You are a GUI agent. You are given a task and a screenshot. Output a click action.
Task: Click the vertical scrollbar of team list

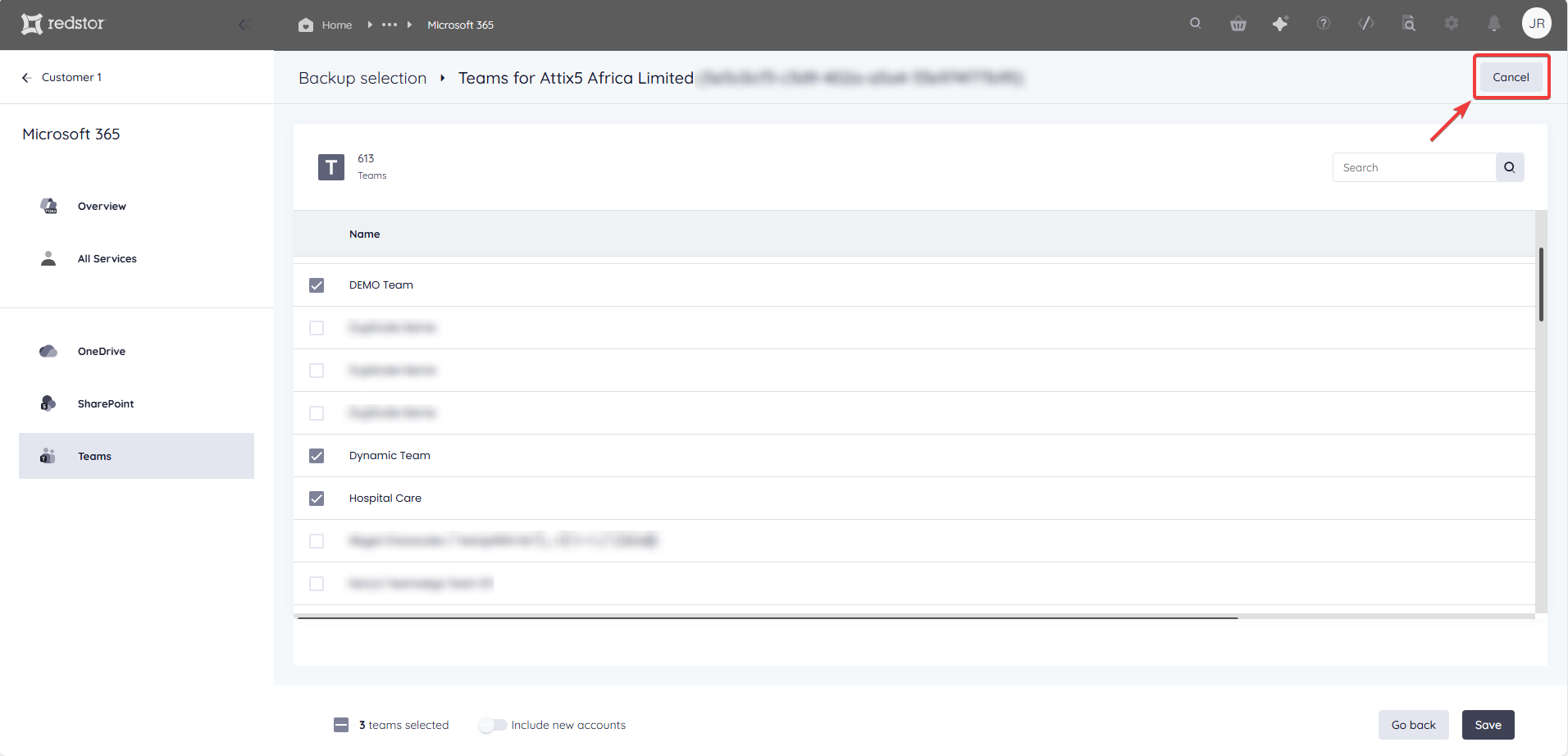[1541, 285]
